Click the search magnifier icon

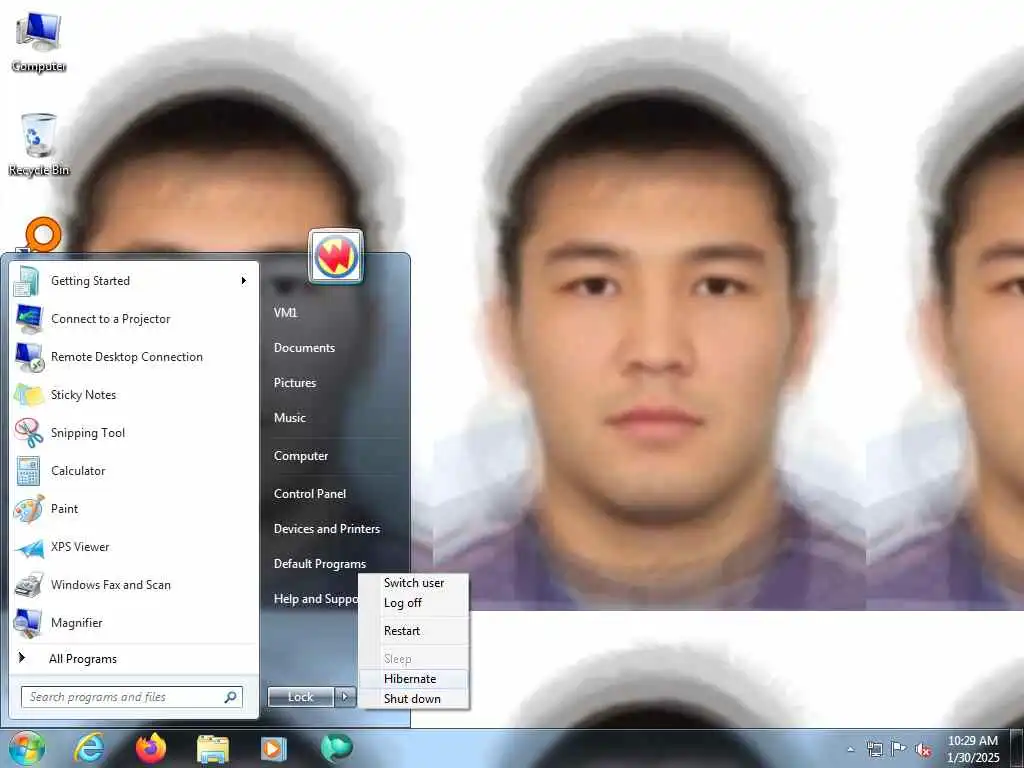(x=231, y=697)
